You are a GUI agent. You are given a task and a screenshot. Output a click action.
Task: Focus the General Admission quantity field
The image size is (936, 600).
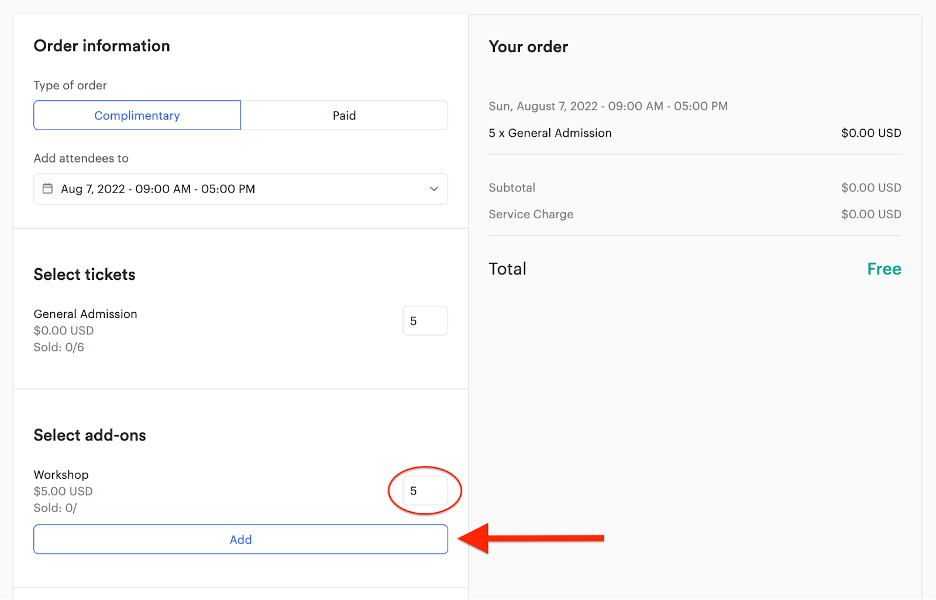(x=425, y=321)
